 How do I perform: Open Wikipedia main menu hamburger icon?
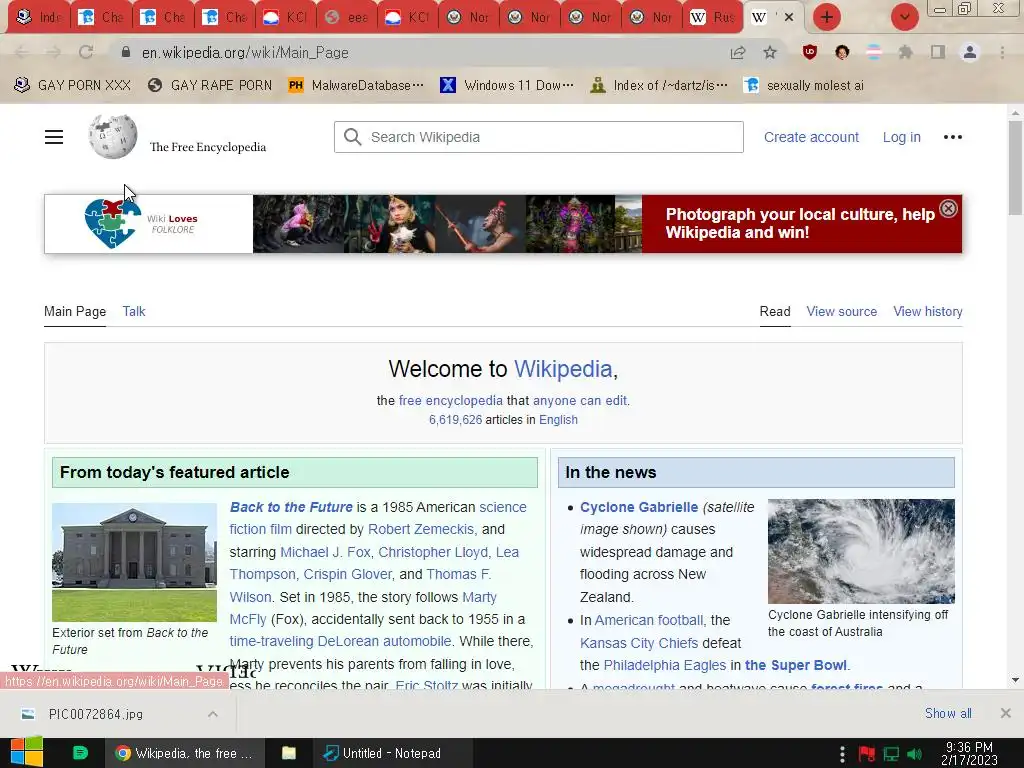pyautogui.click(x=54, y=137)
